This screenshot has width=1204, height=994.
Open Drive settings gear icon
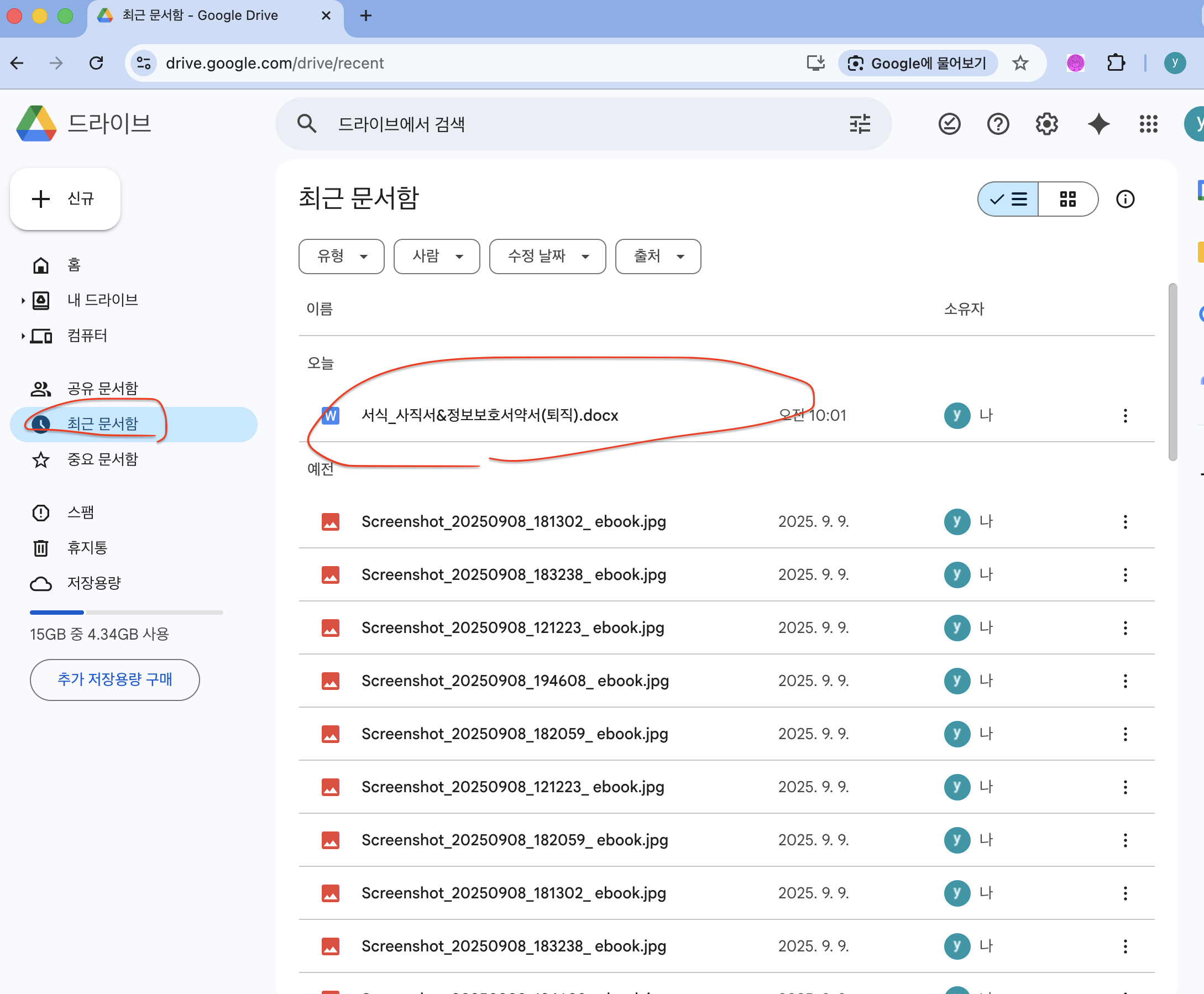(x=1046, y=124)
